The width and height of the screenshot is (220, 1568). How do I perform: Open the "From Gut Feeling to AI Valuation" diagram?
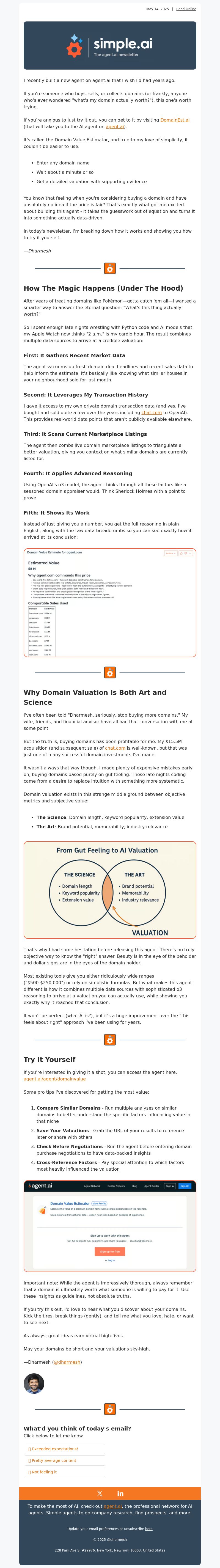tap(110, 890)
